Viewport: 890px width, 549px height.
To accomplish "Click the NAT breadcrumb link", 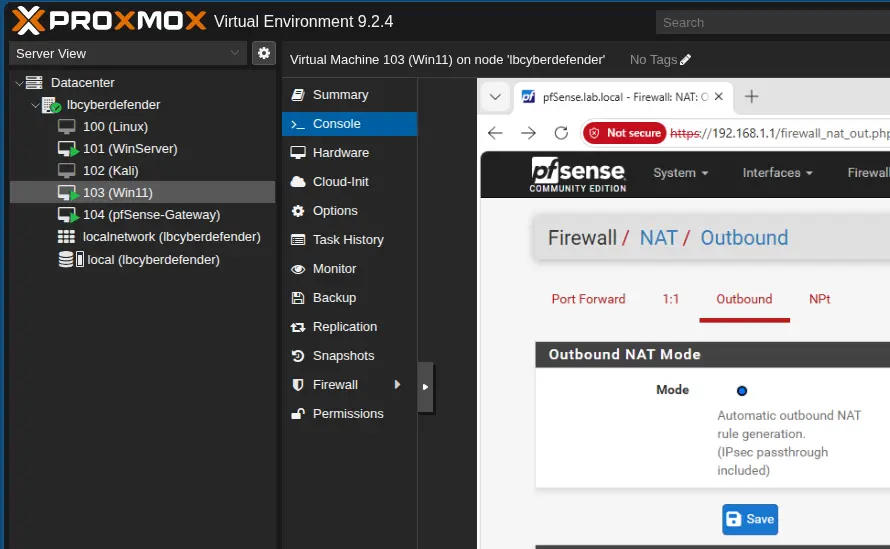I will tap(658, 238).
